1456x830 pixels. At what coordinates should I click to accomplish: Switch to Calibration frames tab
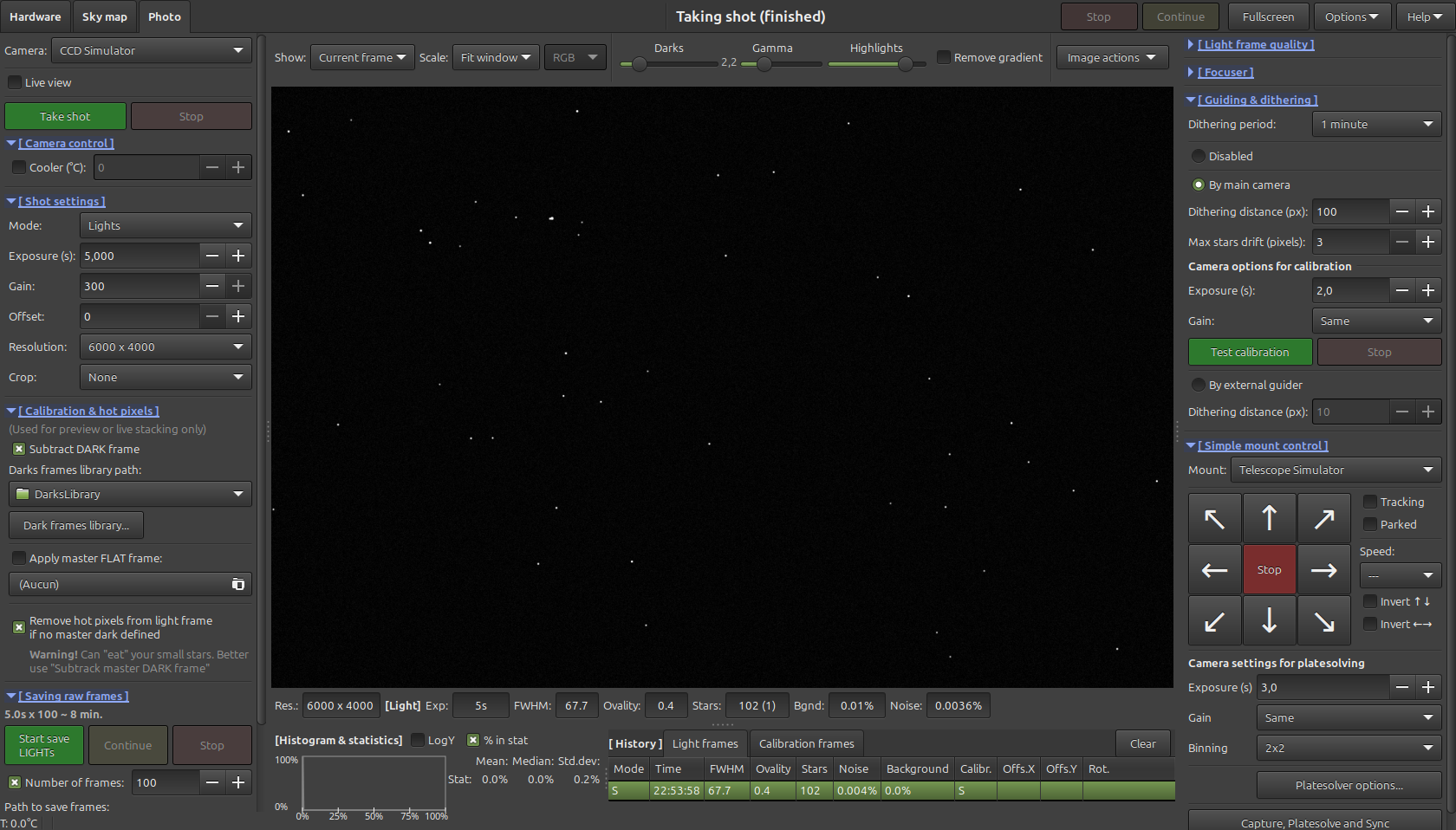[807, 743]
